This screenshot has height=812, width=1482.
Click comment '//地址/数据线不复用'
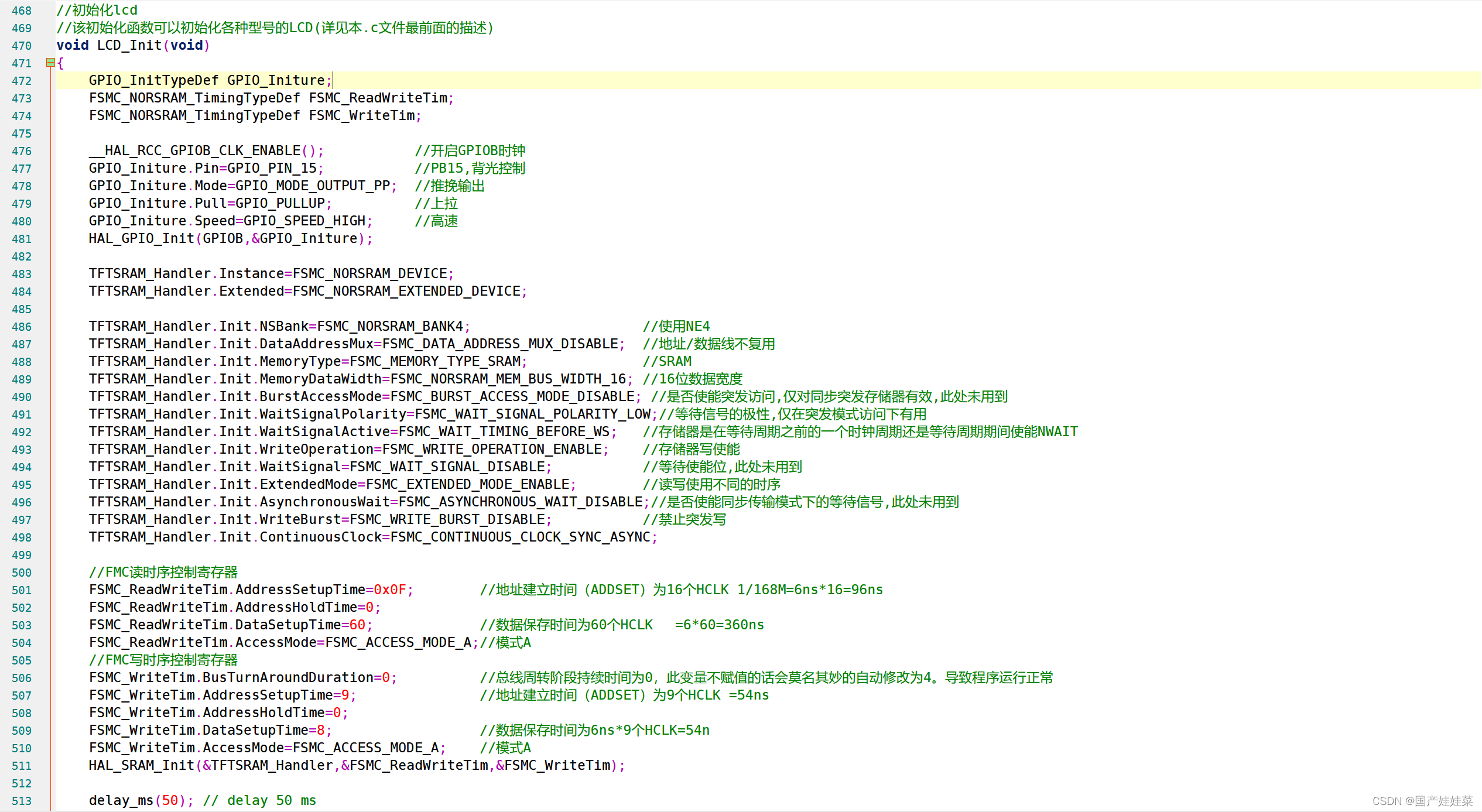point(709,344)
